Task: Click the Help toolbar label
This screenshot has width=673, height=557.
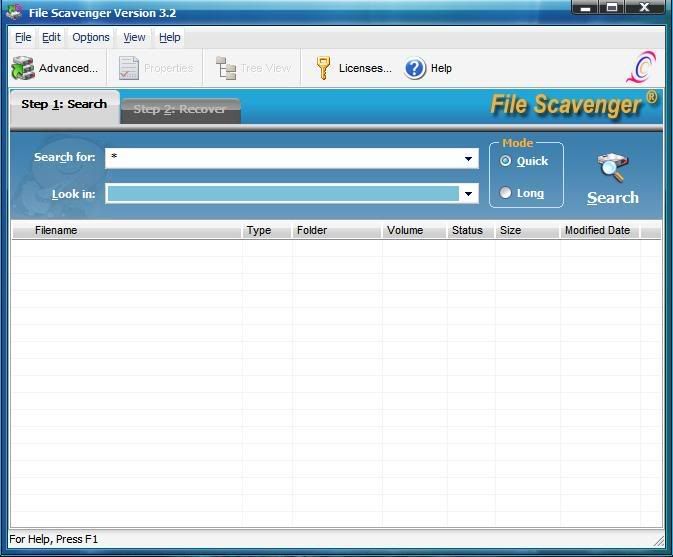Action: coord(441,68)
